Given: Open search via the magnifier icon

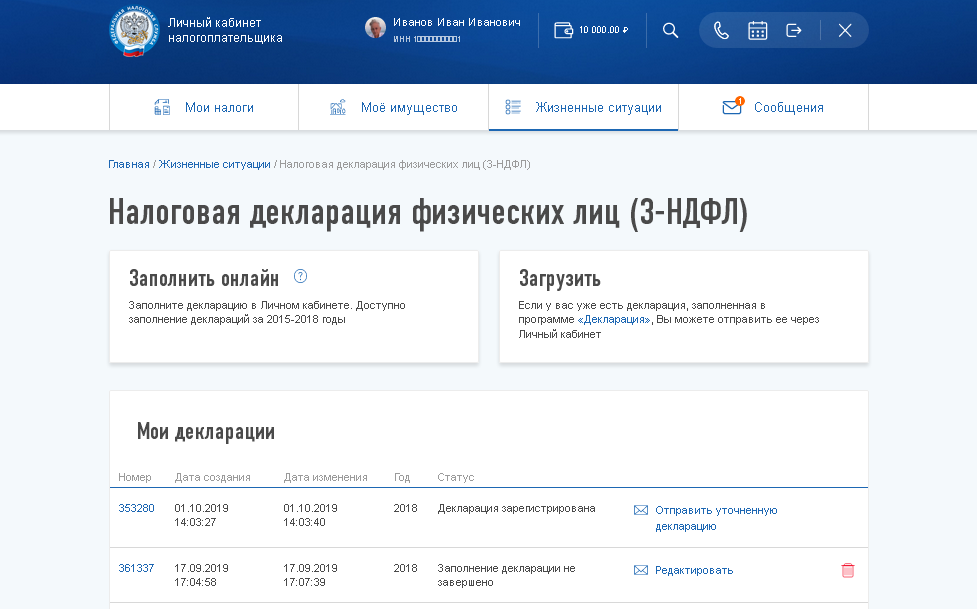Looking at the screenshot, I should click(x=670, y=30).
